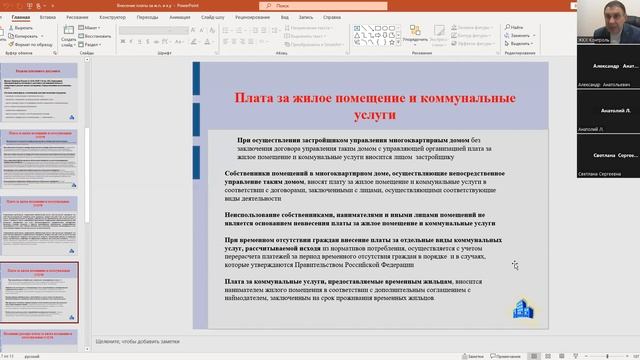The width and height of the screenshot is (640, 360).
Task: Open the Вид (View) tab
Action: [284, 17]
